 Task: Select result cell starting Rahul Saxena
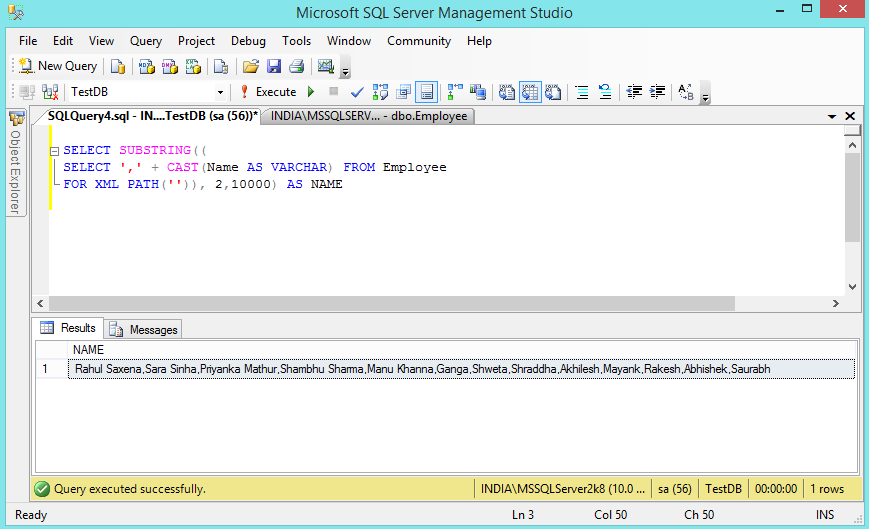(462, 369)
